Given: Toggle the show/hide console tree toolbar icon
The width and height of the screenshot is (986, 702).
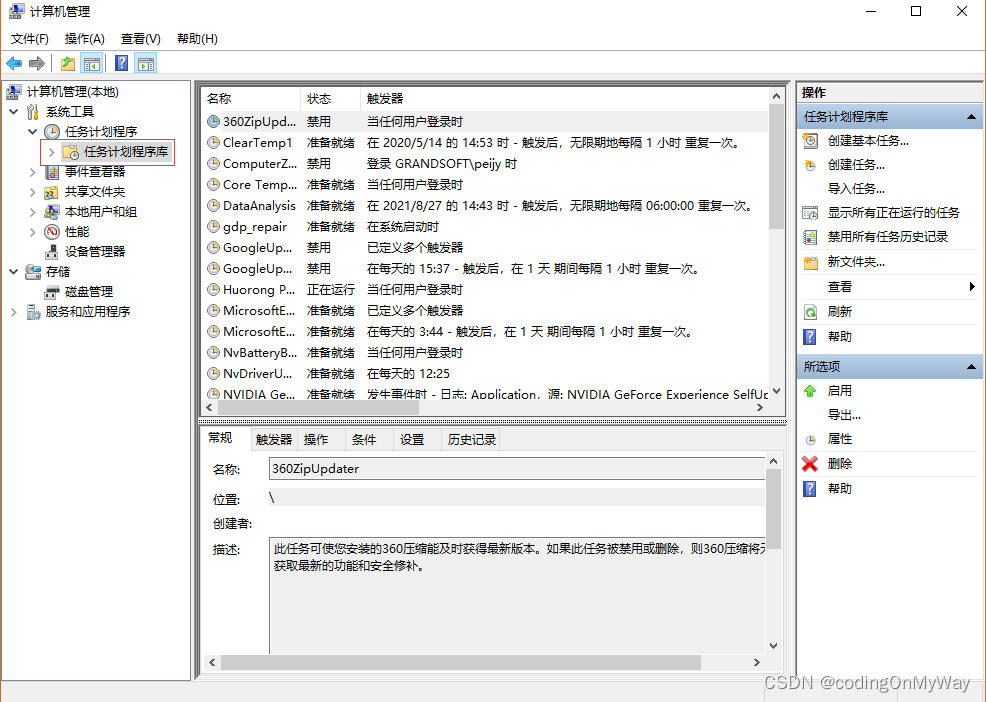Looking at the screenshot, I should tap(92, 64).
